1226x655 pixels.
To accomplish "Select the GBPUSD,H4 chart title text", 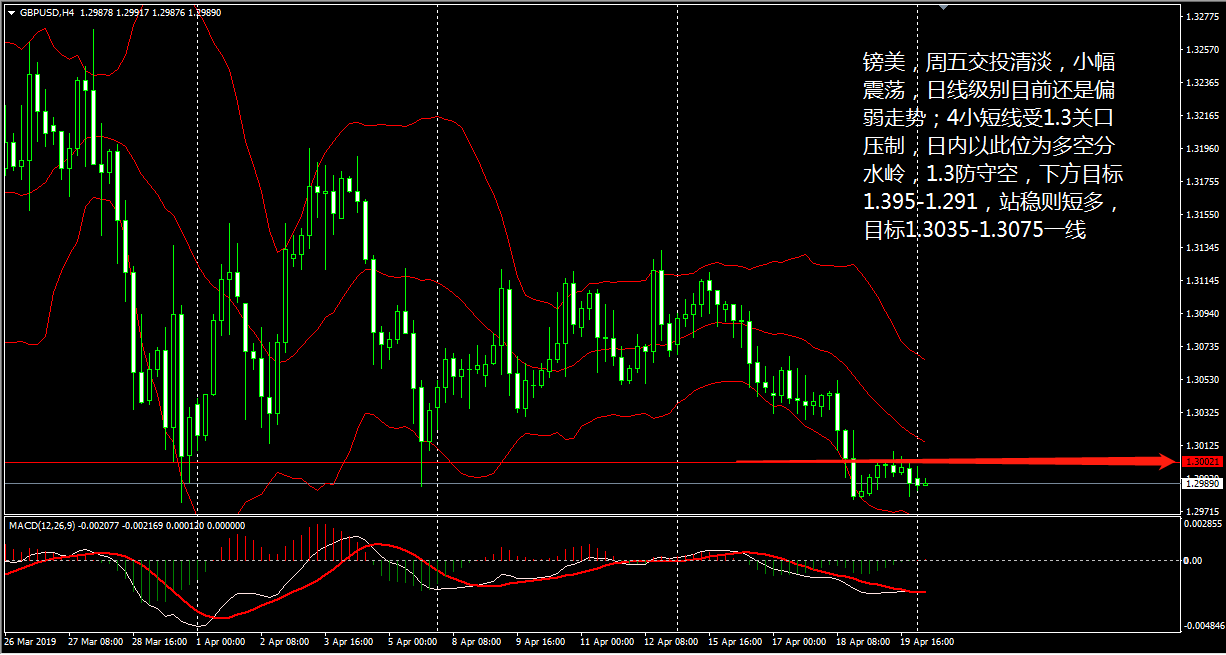I will [x=46, y=13].
